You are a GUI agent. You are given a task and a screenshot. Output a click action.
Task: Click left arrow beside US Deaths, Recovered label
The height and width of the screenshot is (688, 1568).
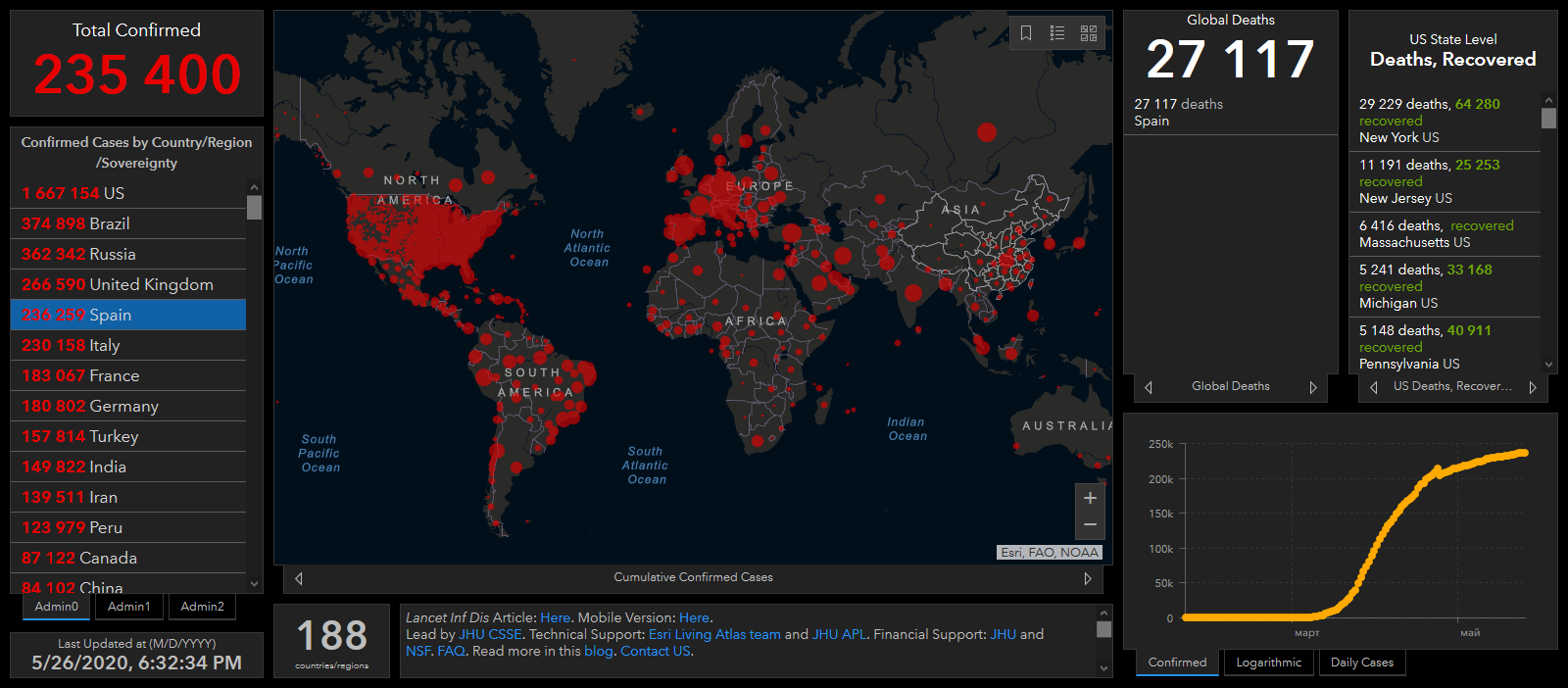click(1374, 387)
